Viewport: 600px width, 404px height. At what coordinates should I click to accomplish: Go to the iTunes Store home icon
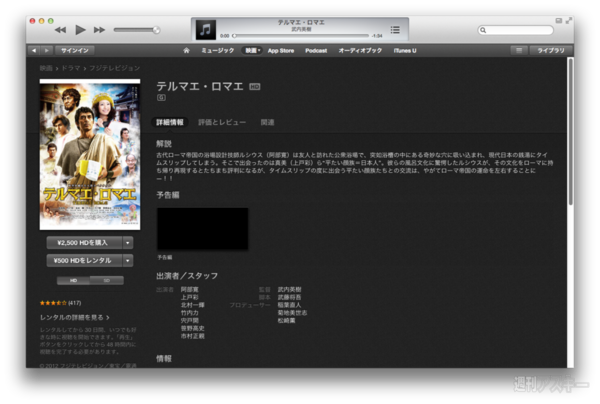[x=186, y=50]
